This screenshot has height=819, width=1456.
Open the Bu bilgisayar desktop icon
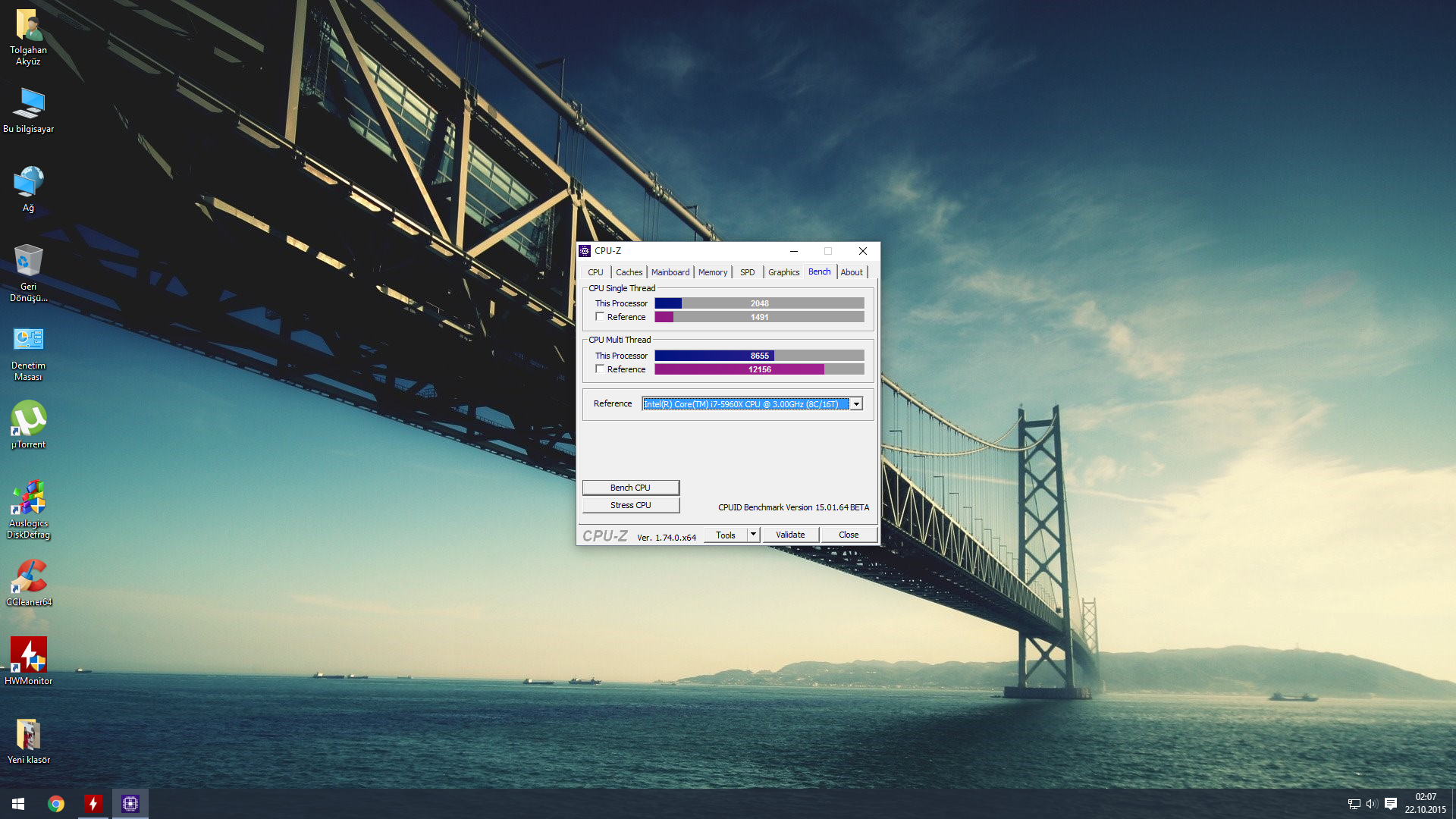tap(28, 110)
